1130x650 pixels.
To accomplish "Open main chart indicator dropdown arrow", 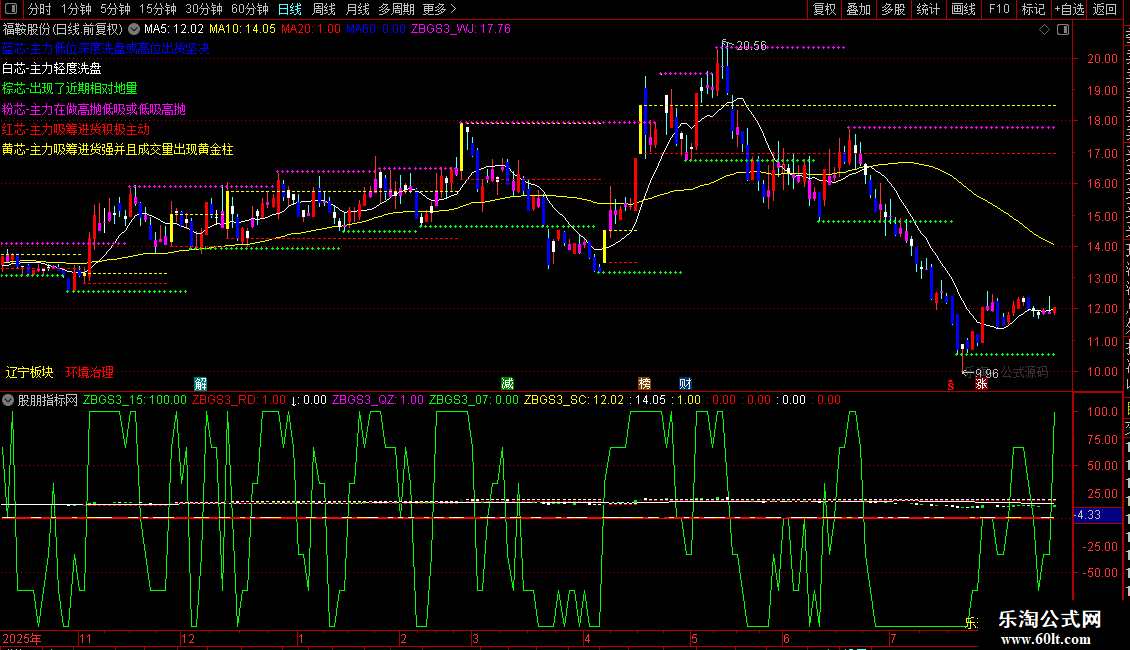I will coord(134,30).
